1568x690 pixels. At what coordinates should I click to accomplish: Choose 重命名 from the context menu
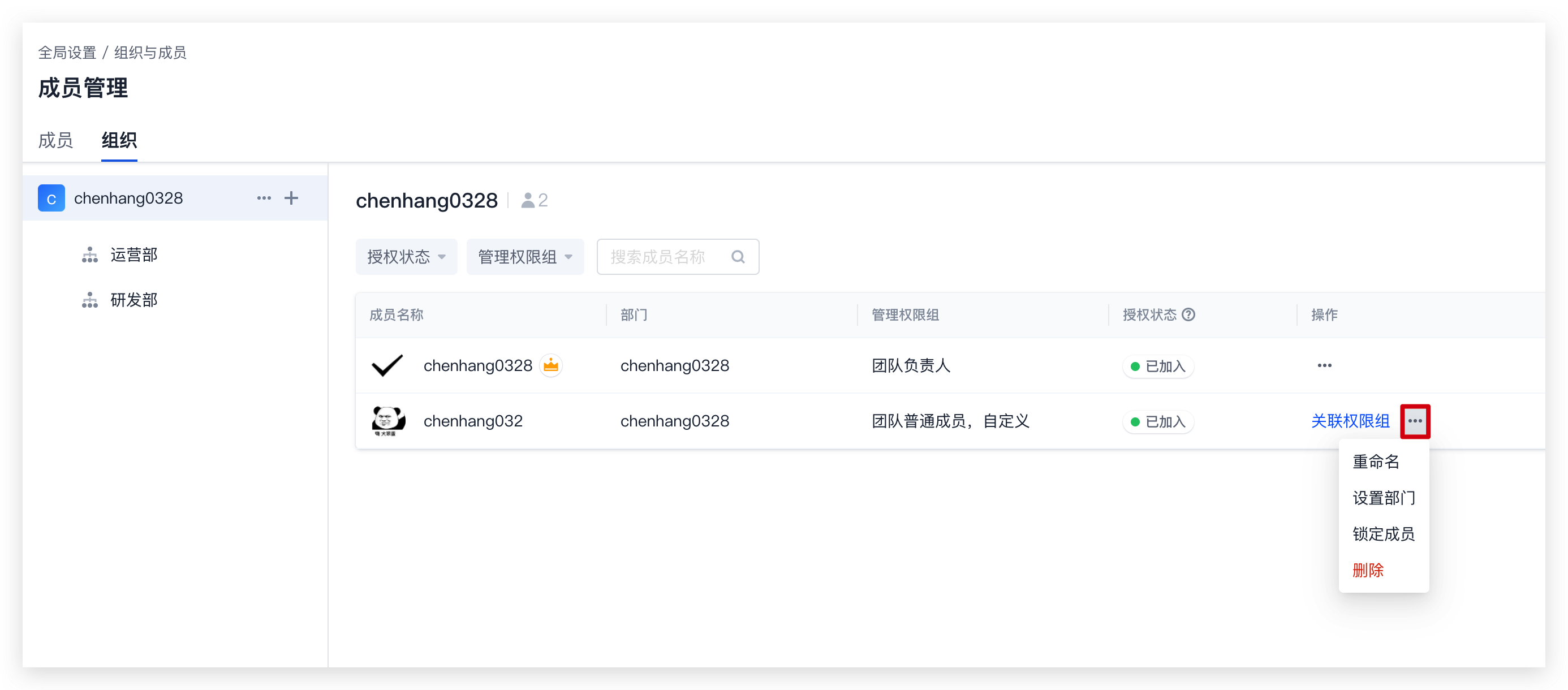1375,462
